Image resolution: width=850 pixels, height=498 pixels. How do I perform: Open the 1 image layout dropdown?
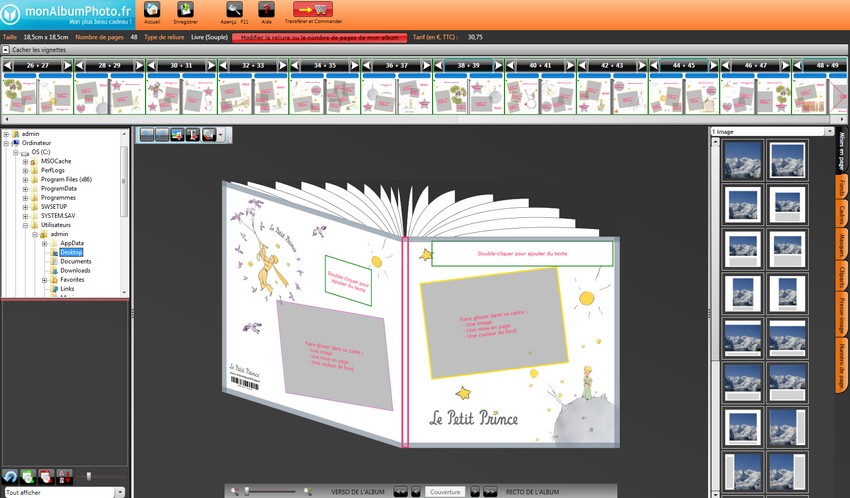829,131
